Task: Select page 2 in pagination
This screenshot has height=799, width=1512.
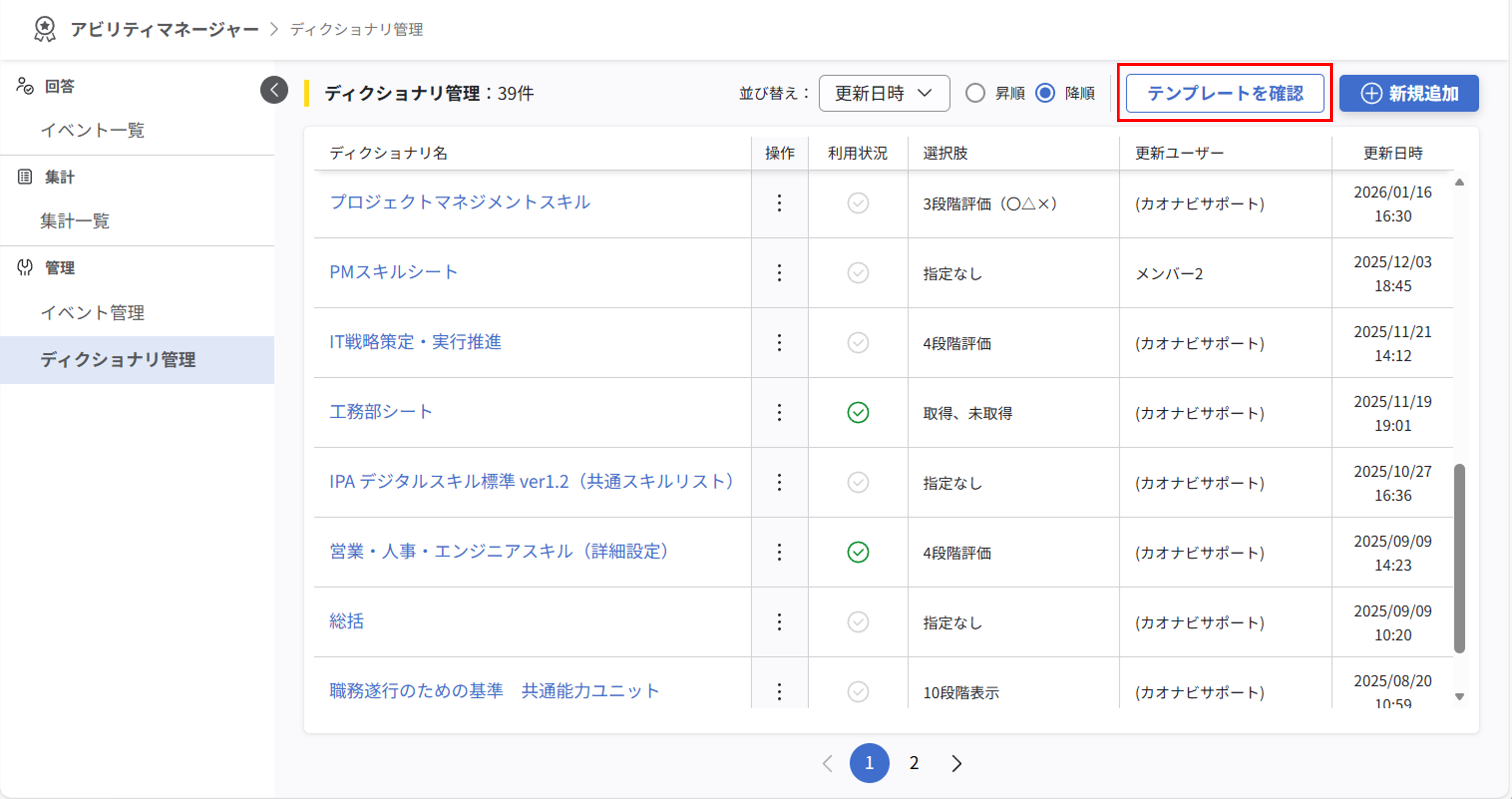Action: pyautogui.click(x=914, y=763)
